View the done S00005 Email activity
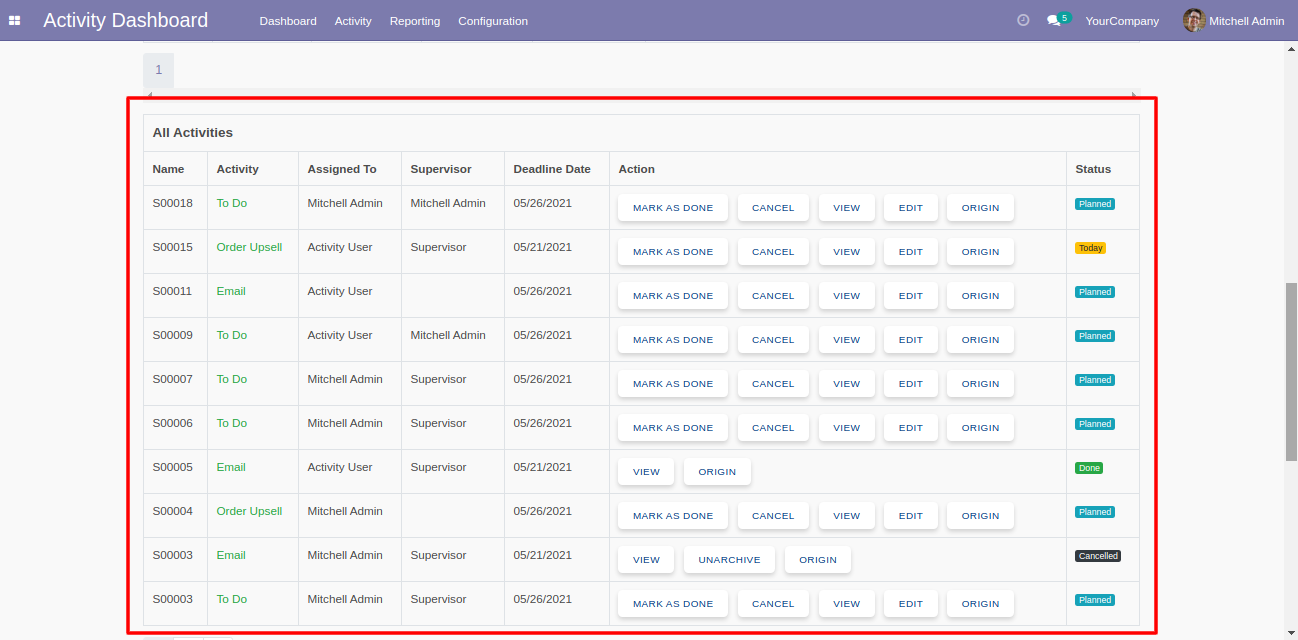1298x640 pixels. point(646,472)
